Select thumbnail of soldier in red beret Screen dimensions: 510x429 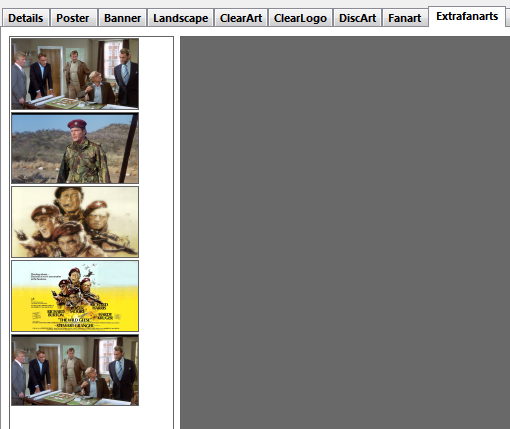pyautogui.click(x=75, y=148)
